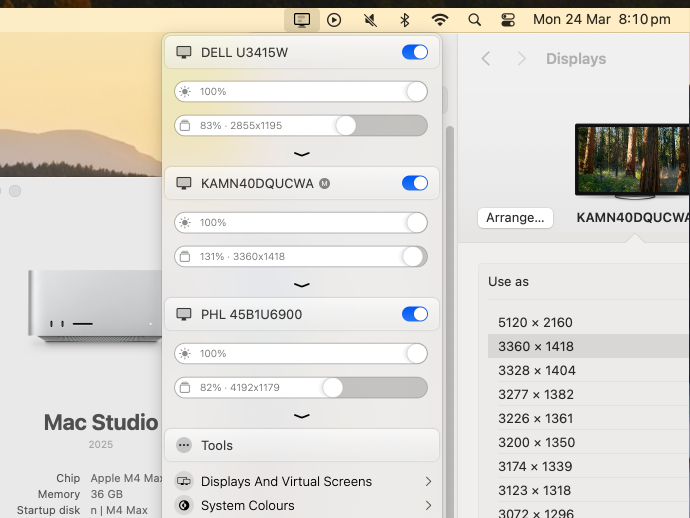Toggle the KAMN40DQUCWA display switch

click(415, 183)
